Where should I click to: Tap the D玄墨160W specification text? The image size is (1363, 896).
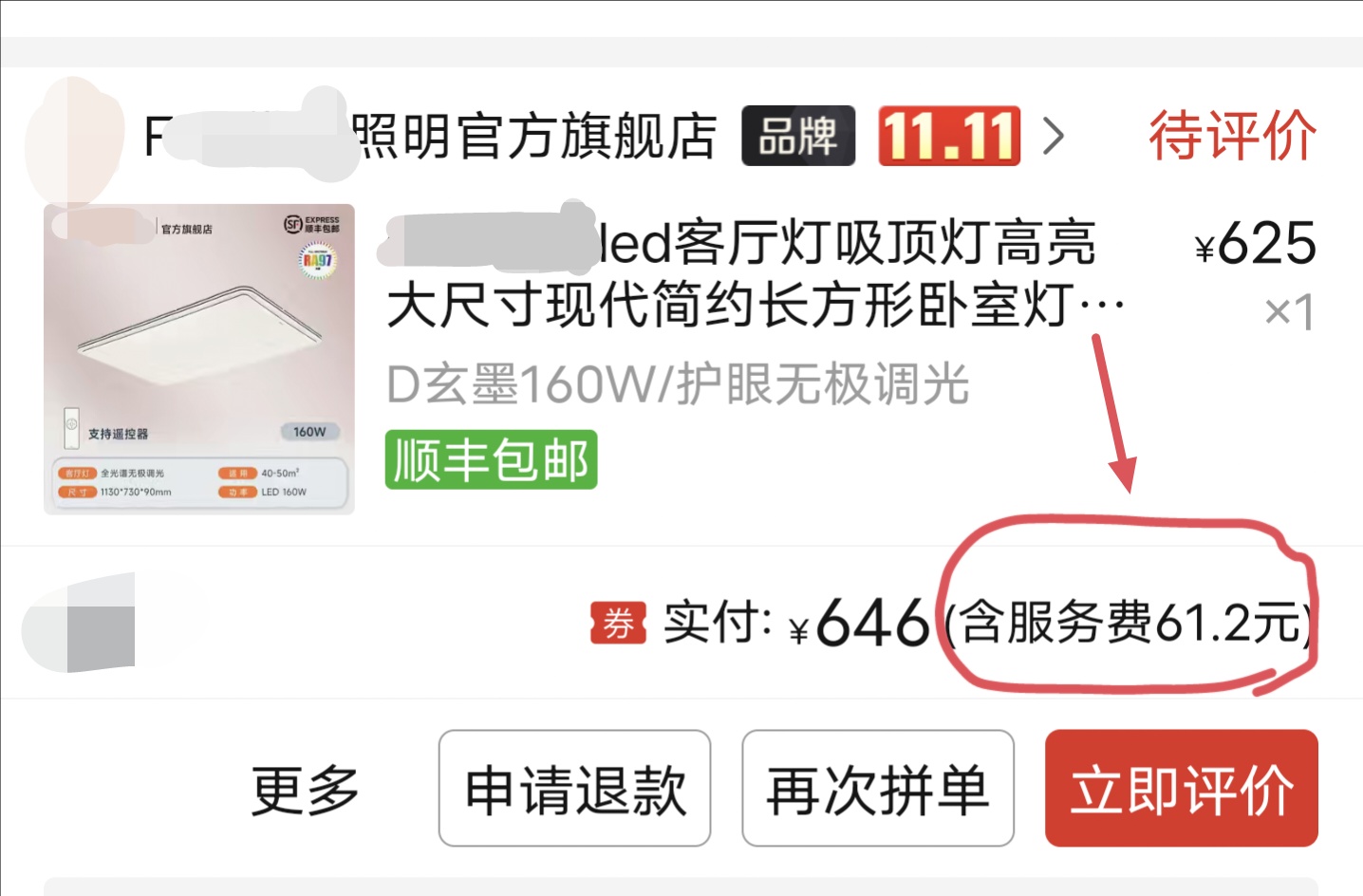pos(678,384)
